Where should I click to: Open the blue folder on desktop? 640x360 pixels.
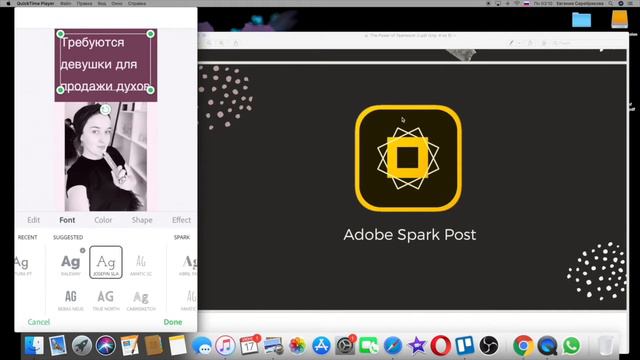(x=581, y=19)
